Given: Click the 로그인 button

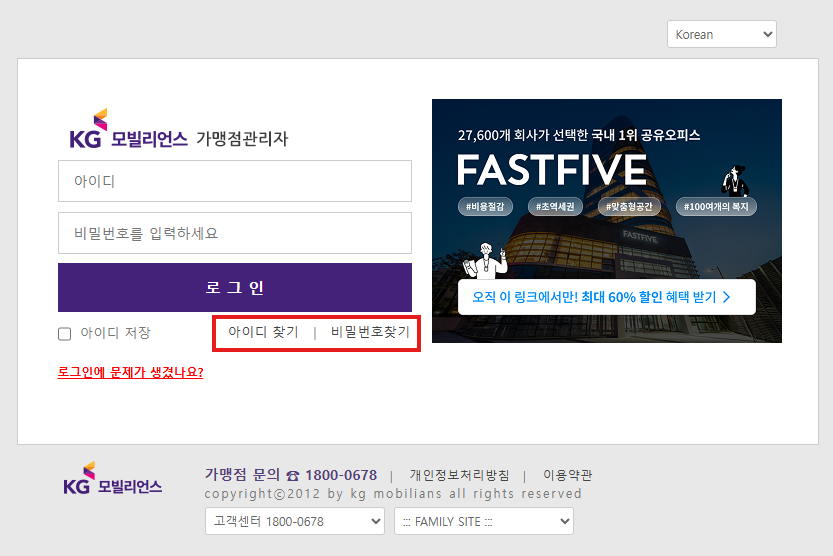Looking at the screenshot, I should pos(235,287).
